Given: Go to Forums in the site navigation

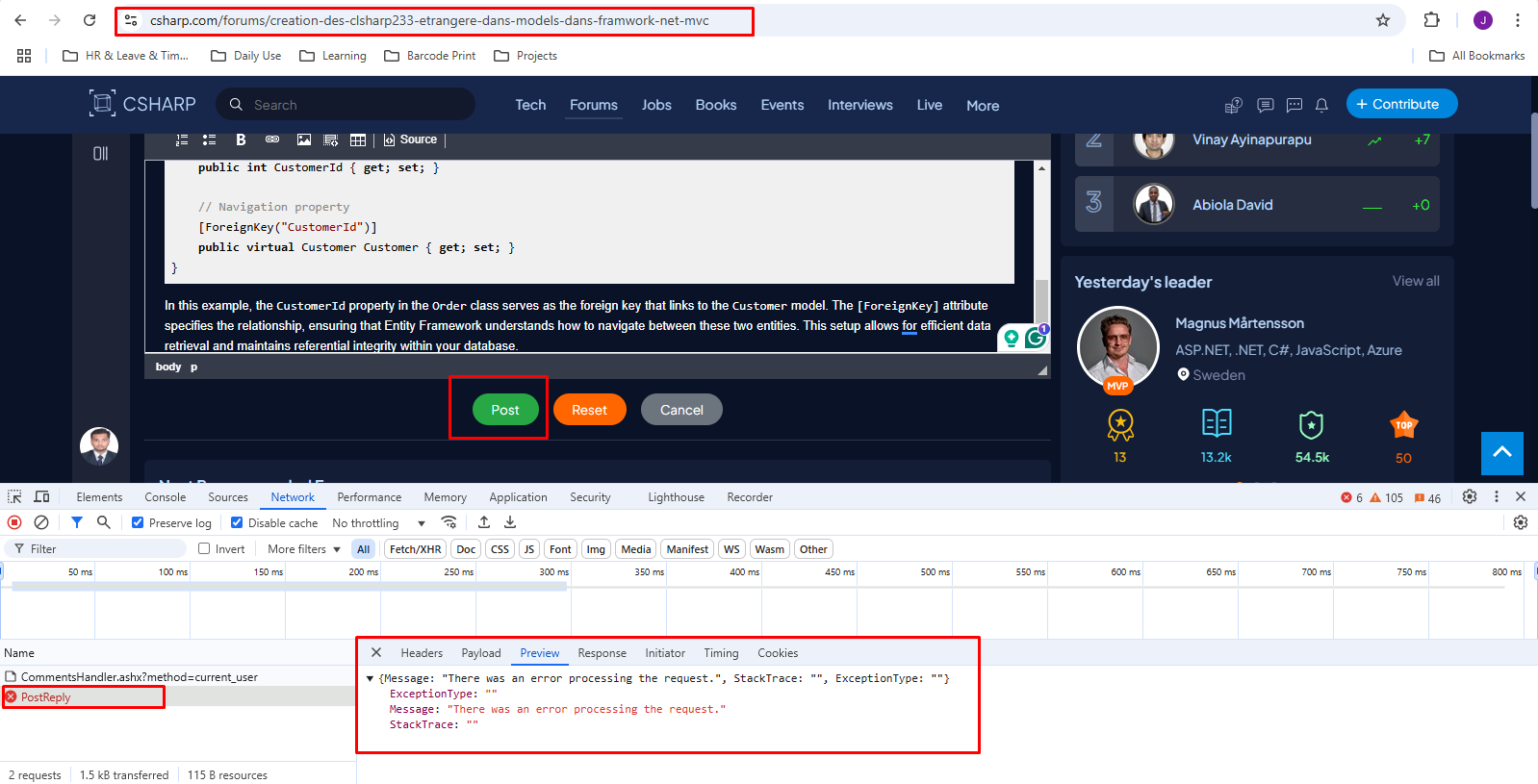Looking at the screenshot, I should point(594,105).
